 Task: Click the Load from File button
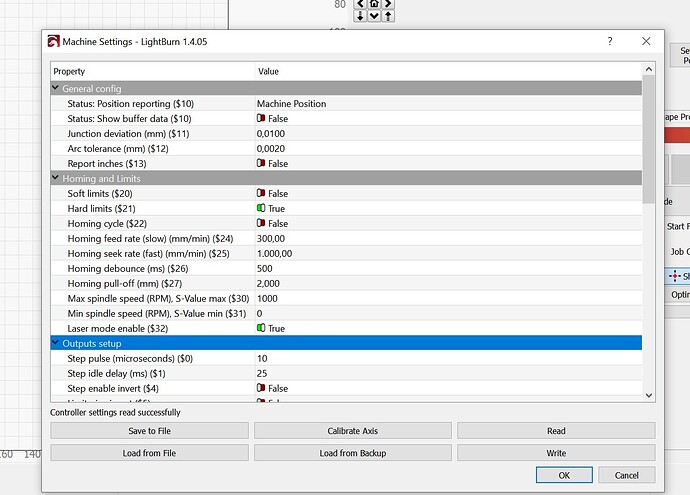click(x=149, y=453)
